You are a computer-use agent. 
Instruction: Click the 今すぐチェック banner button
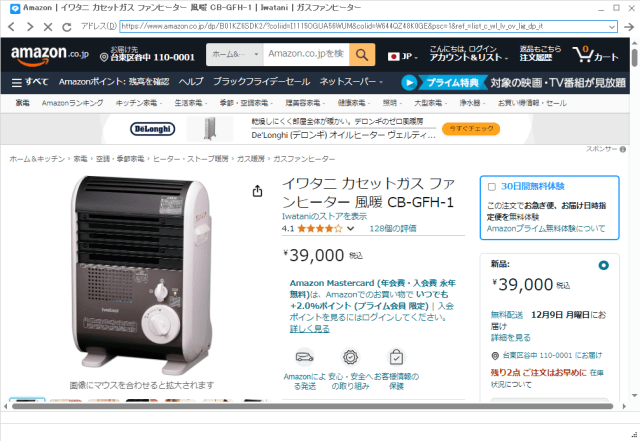tap(471, 129)
